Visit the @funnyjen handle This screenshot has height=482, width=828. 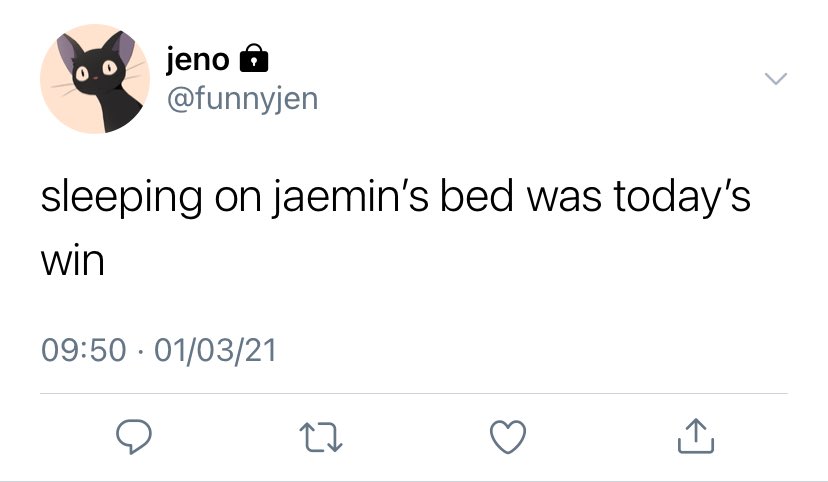click(242, 99)
